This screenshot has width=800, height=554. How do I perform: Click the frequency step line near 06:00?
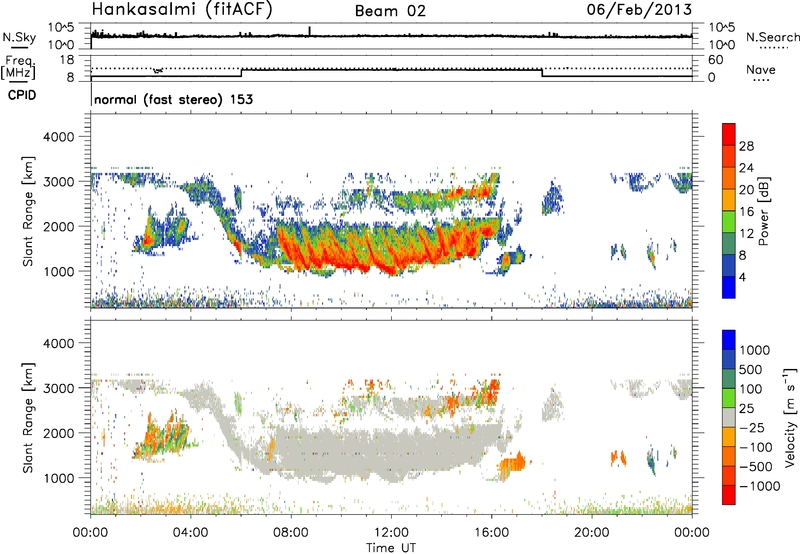[241, 73]
